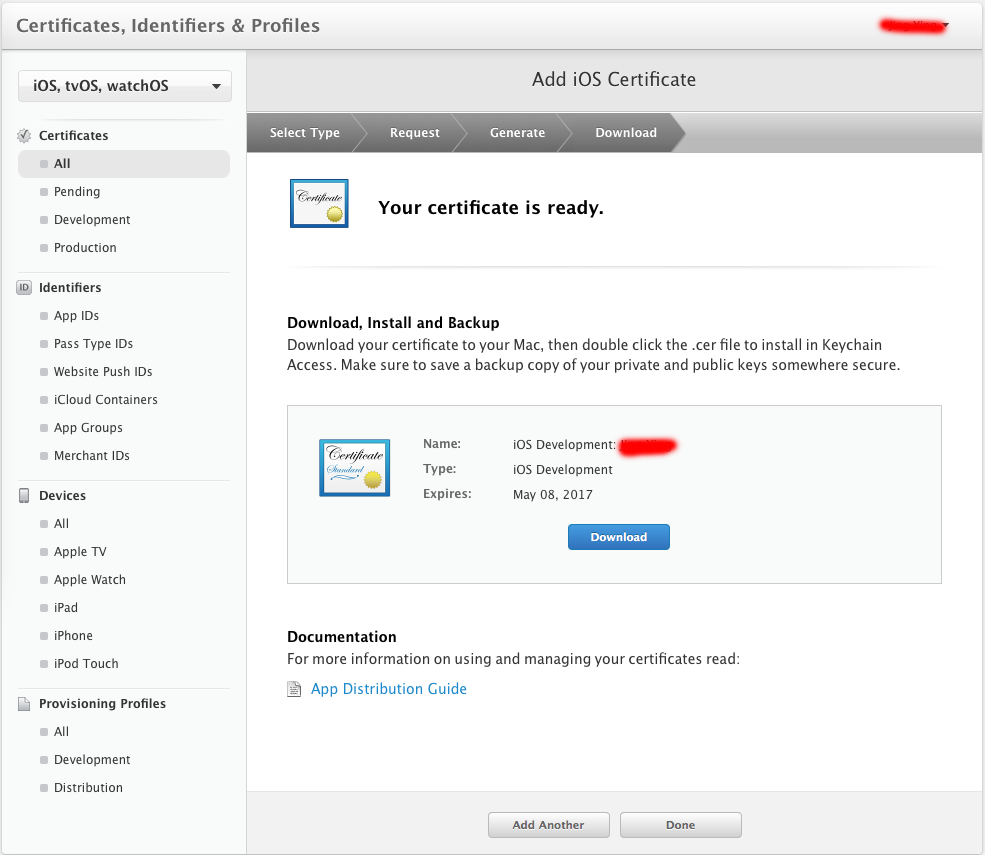The width and height of the screenshot is (985, 855).
Task: Select Pending under Certificates
Action: pos(77,192)
